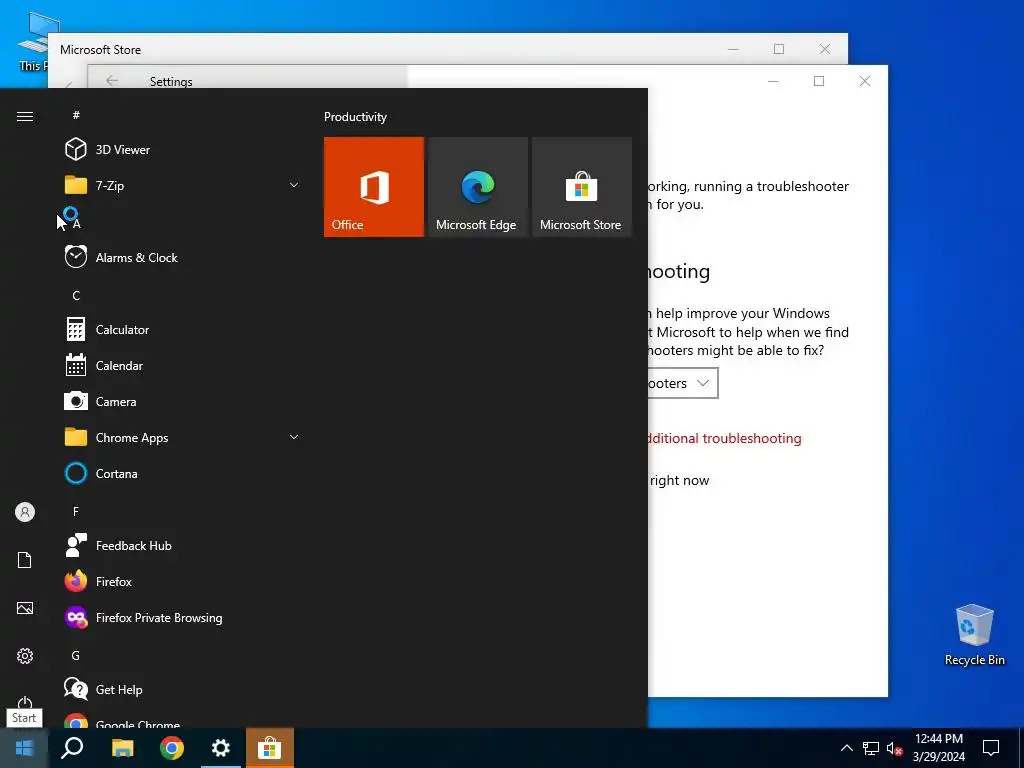The height and width of the screenshot is (768, 1024).
Task: Click the letter F section header
Action: (76, 511)
